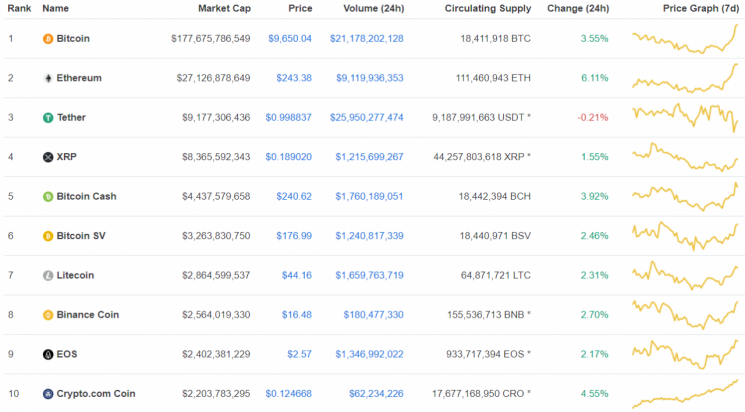The image size is (745, 412).
Task: Click Litecoin price $44.16
Action: click(297, 275)
